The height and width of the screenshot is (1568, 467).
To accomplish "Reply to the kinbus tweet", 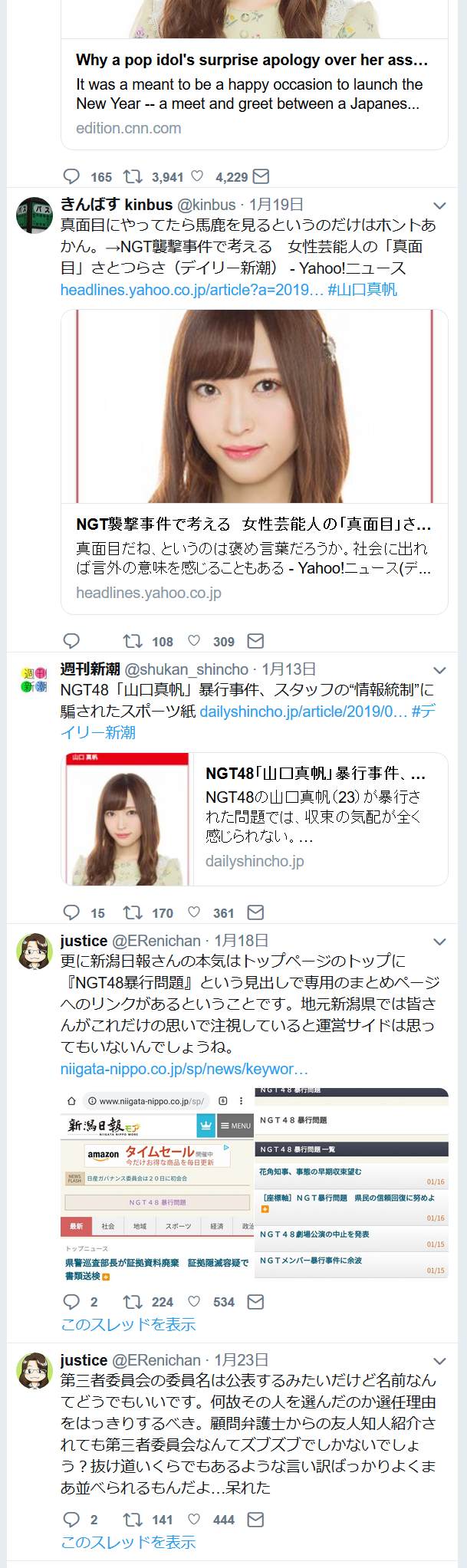I will [71, 641].
